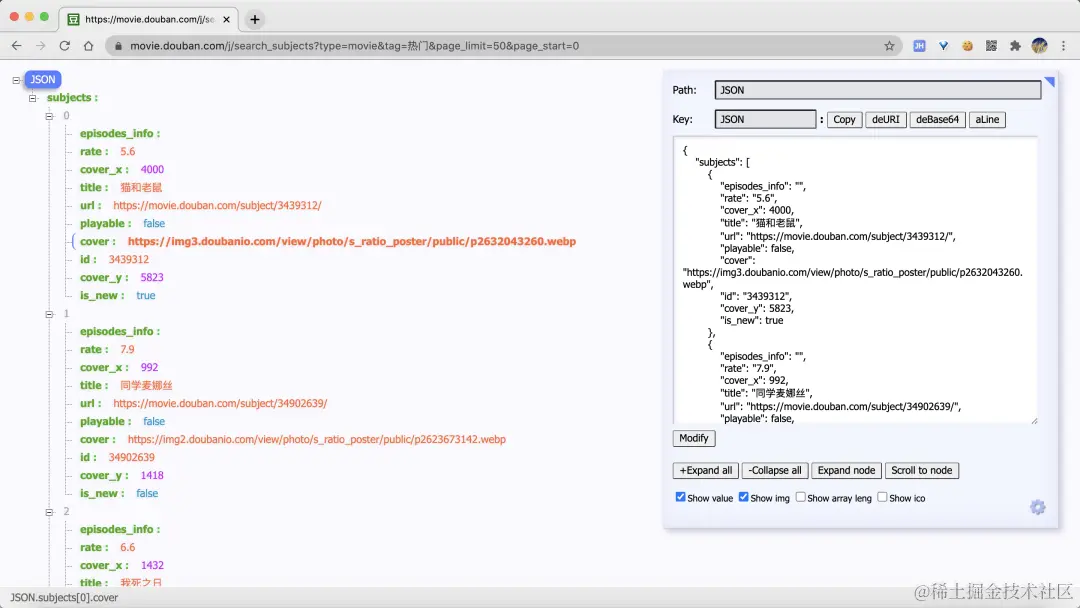Focus the Path input field

point(878,90)
